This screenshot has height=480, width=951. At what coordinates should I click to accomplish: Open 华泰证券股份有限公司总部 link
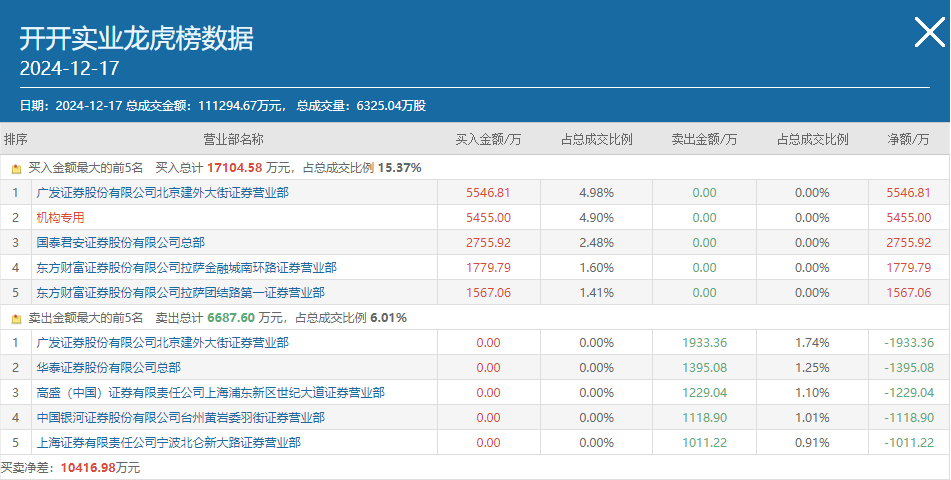pos(109,368)
